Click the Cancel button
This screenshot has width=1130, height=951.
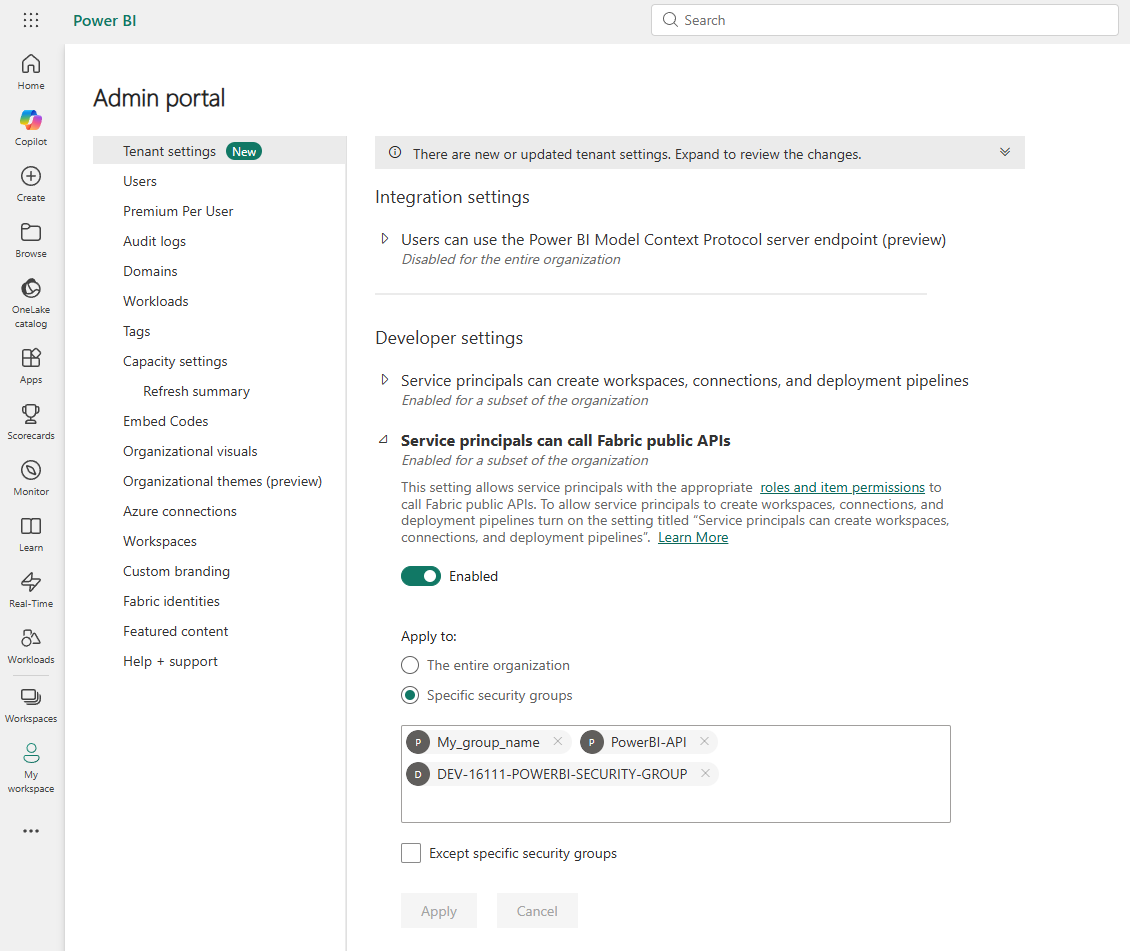point(537,911)
